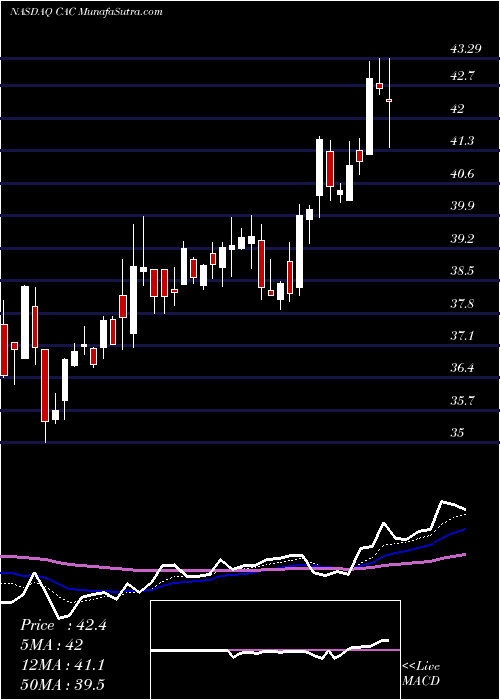Click the 39.2 price axis label
Viewport: 500px width, 700px height.
(x=462, y=238)
